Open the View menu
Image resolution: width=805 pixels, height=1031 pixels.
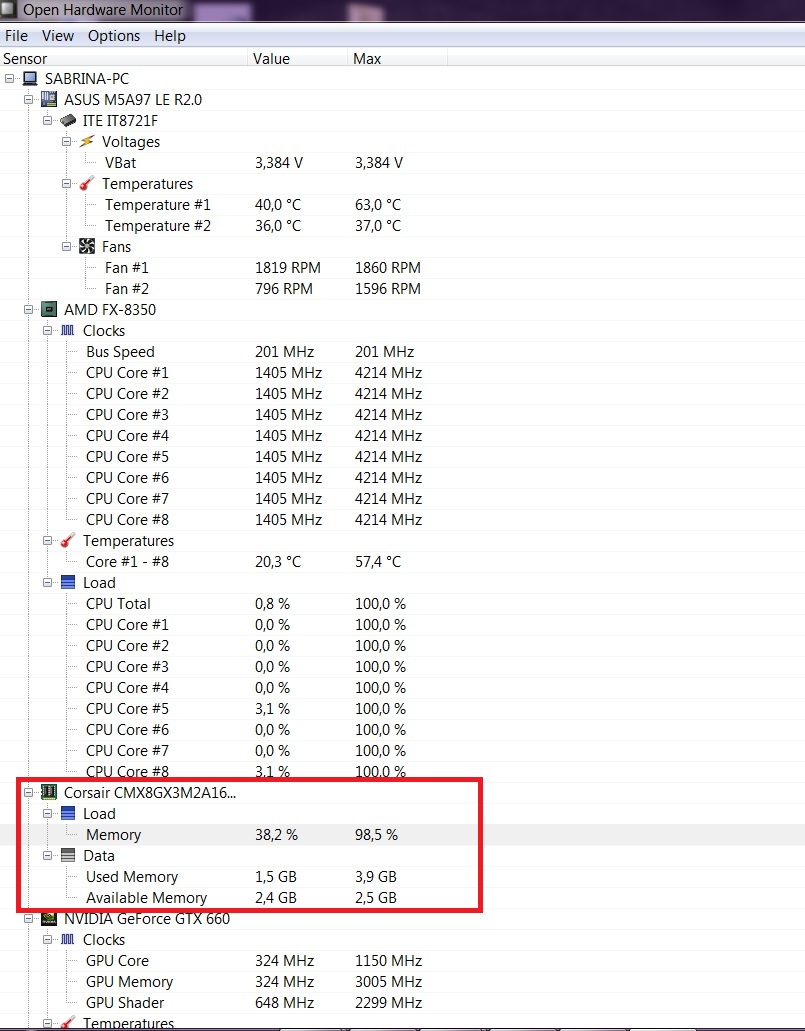pos(58,36)
